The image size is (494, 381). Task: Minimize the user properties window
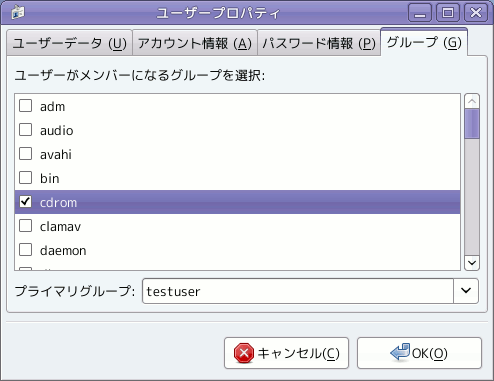tap(420, 13)
